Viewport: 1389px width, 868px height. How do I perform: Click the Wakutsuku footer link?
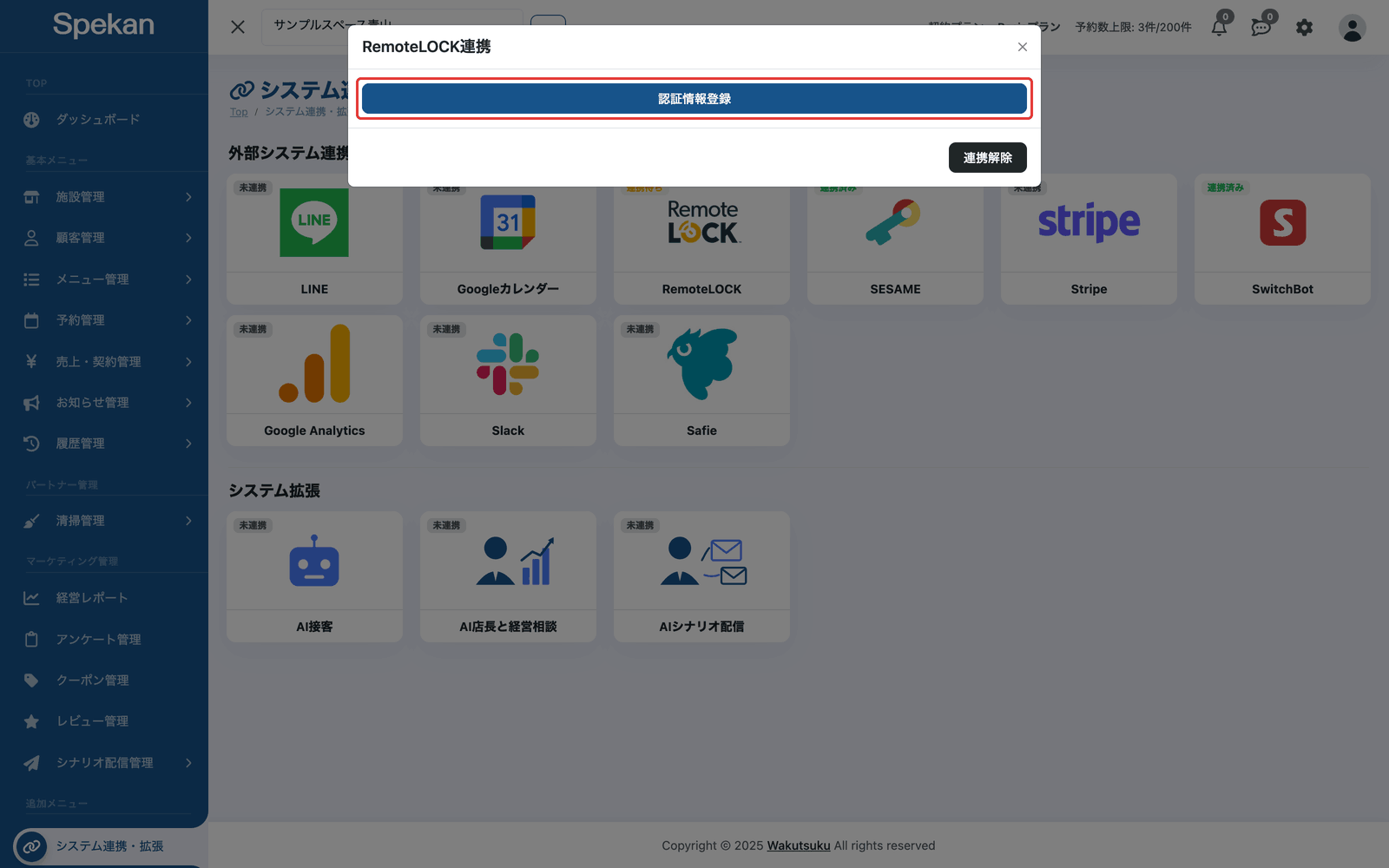[799, 845]
